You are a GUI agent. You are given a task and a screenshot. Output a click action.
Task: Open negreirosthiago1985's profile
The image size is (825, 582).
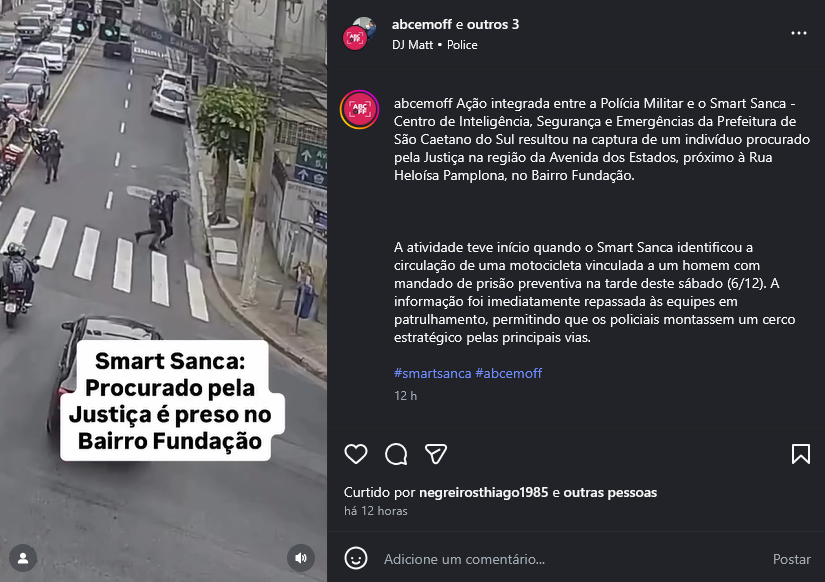coord(484,493)
